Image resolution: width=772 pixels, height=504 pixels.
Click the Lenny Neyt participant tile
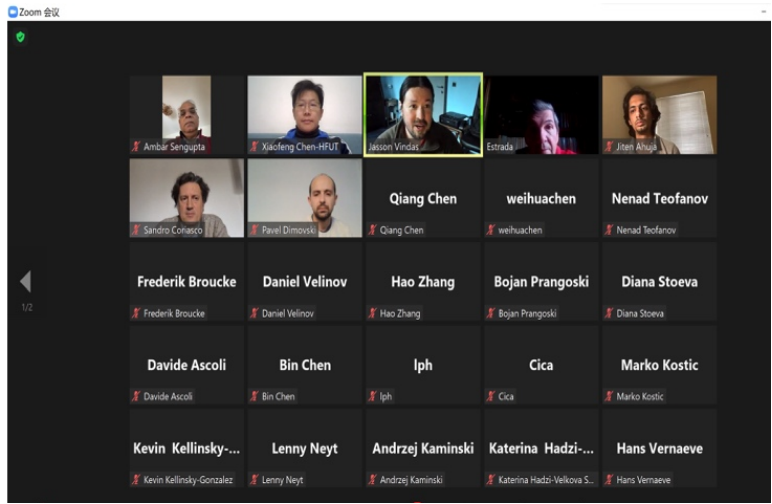[x=305, y=448]
